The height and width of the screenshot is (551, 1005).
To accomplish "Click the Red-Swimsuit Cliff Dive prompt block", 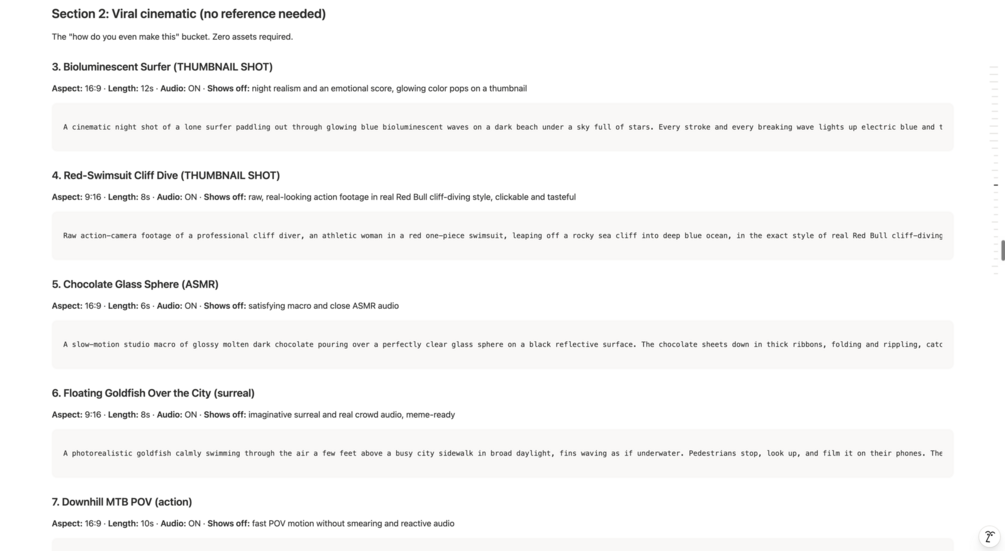I will (x=502, y=236).
